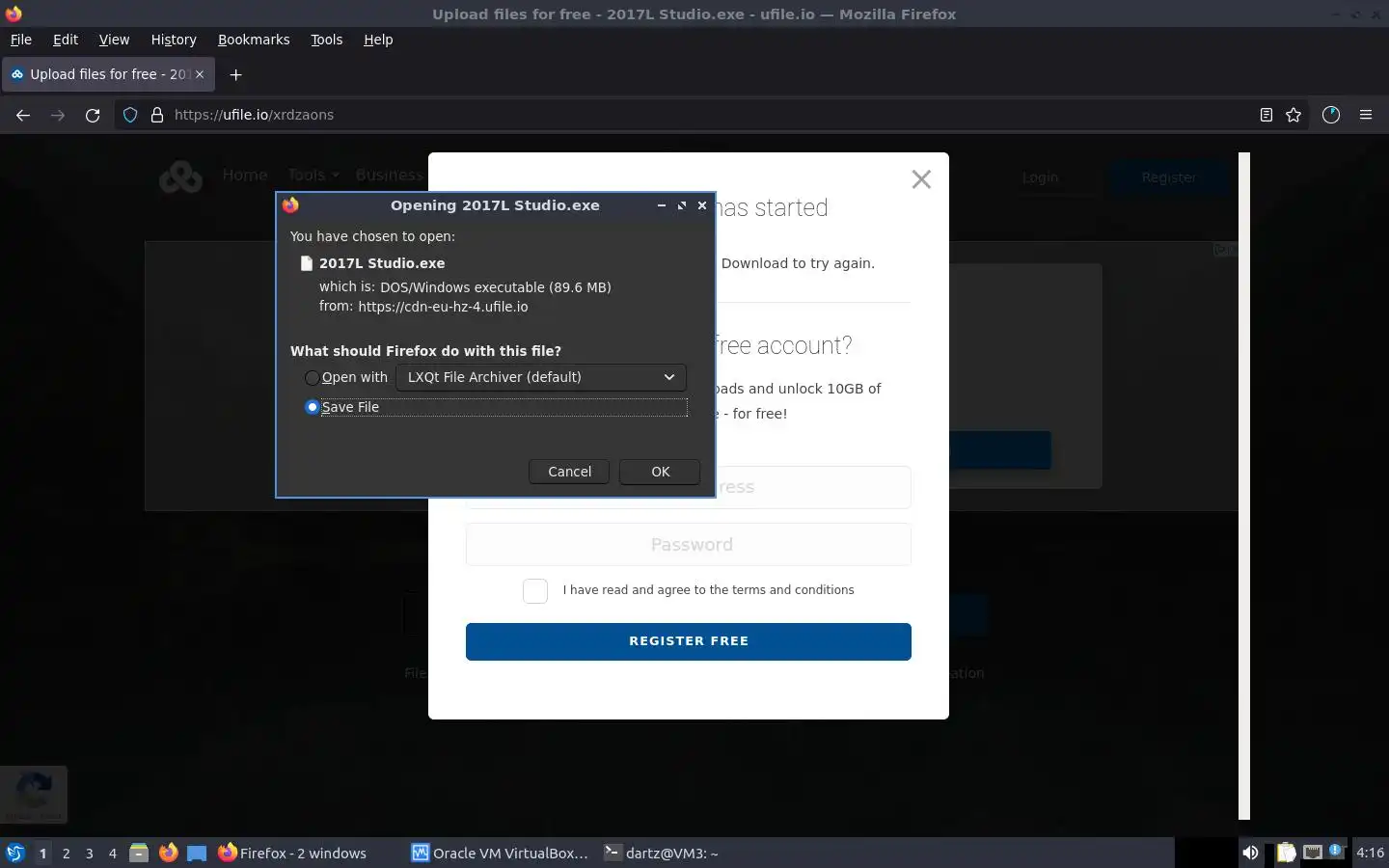Click the 4:16 clock in taskbar
The image size is (1389, 868).
tap(1370, 853)
